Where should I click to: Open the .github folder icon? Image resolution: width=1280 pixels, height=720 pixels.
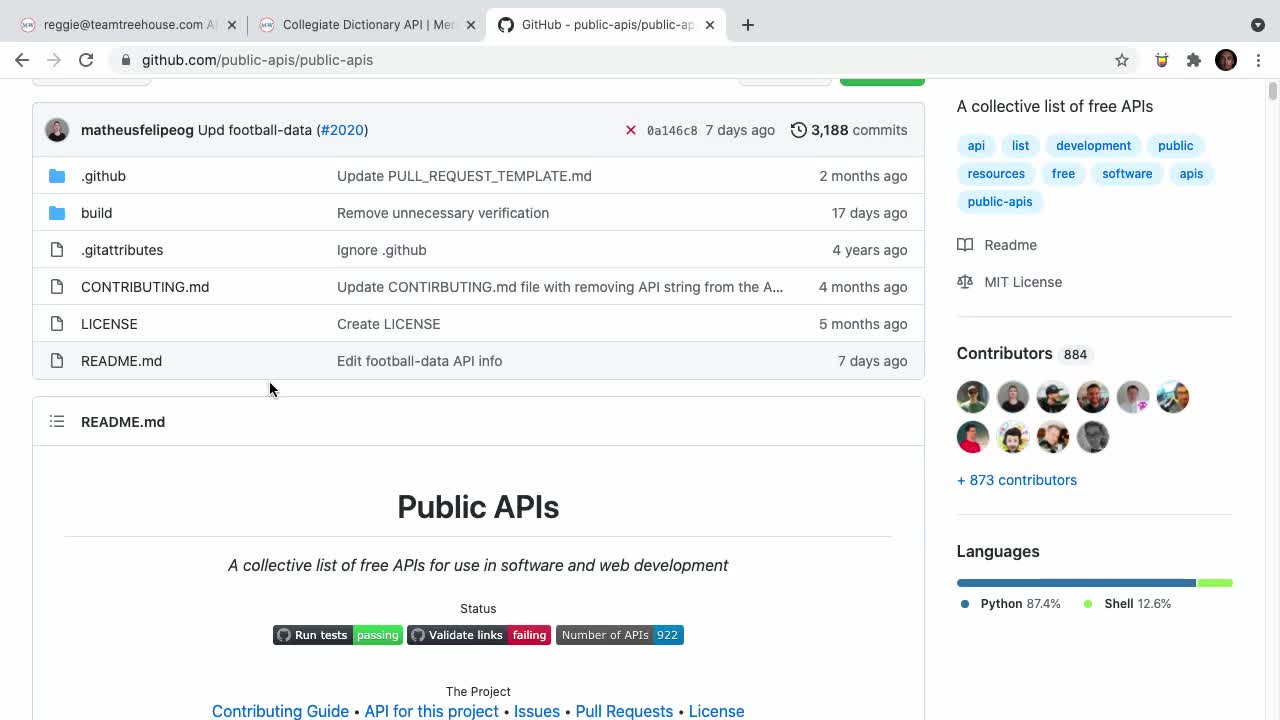point(57,176)
